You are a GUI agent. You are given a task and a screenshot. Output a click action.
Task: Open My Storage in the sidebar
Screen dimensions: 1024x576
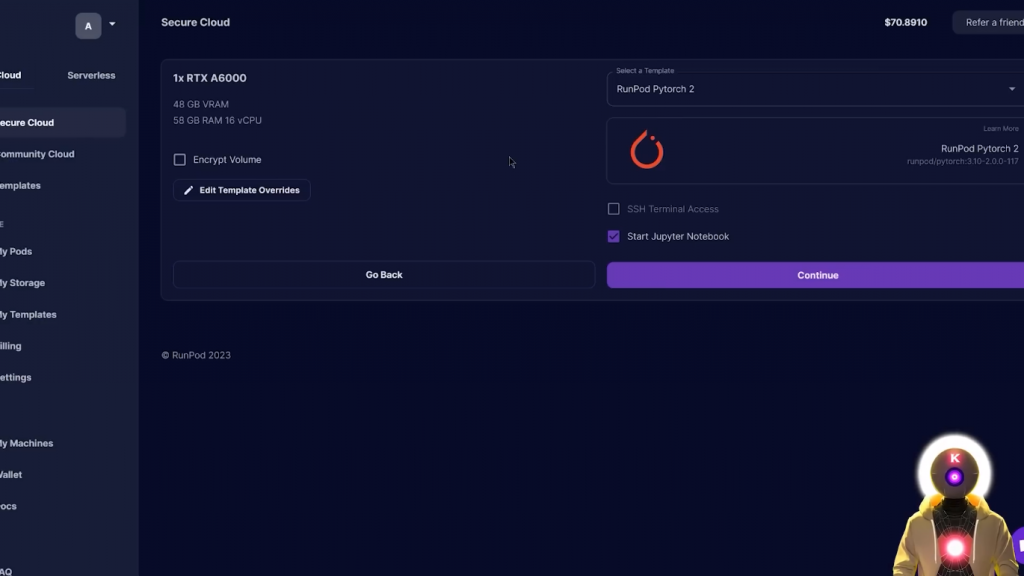click(x=23, y=283)
